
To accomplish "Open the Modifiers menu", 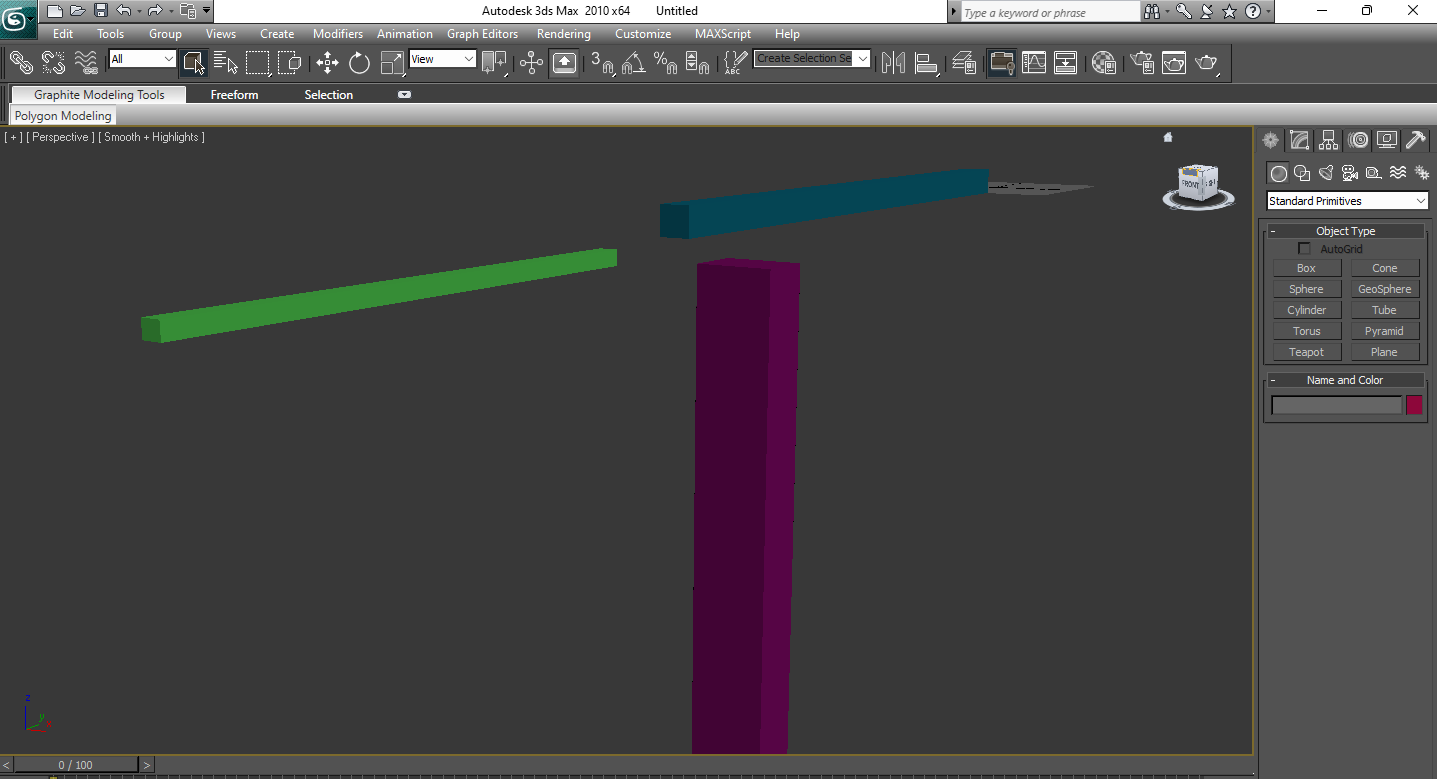I will pos(337,34).
